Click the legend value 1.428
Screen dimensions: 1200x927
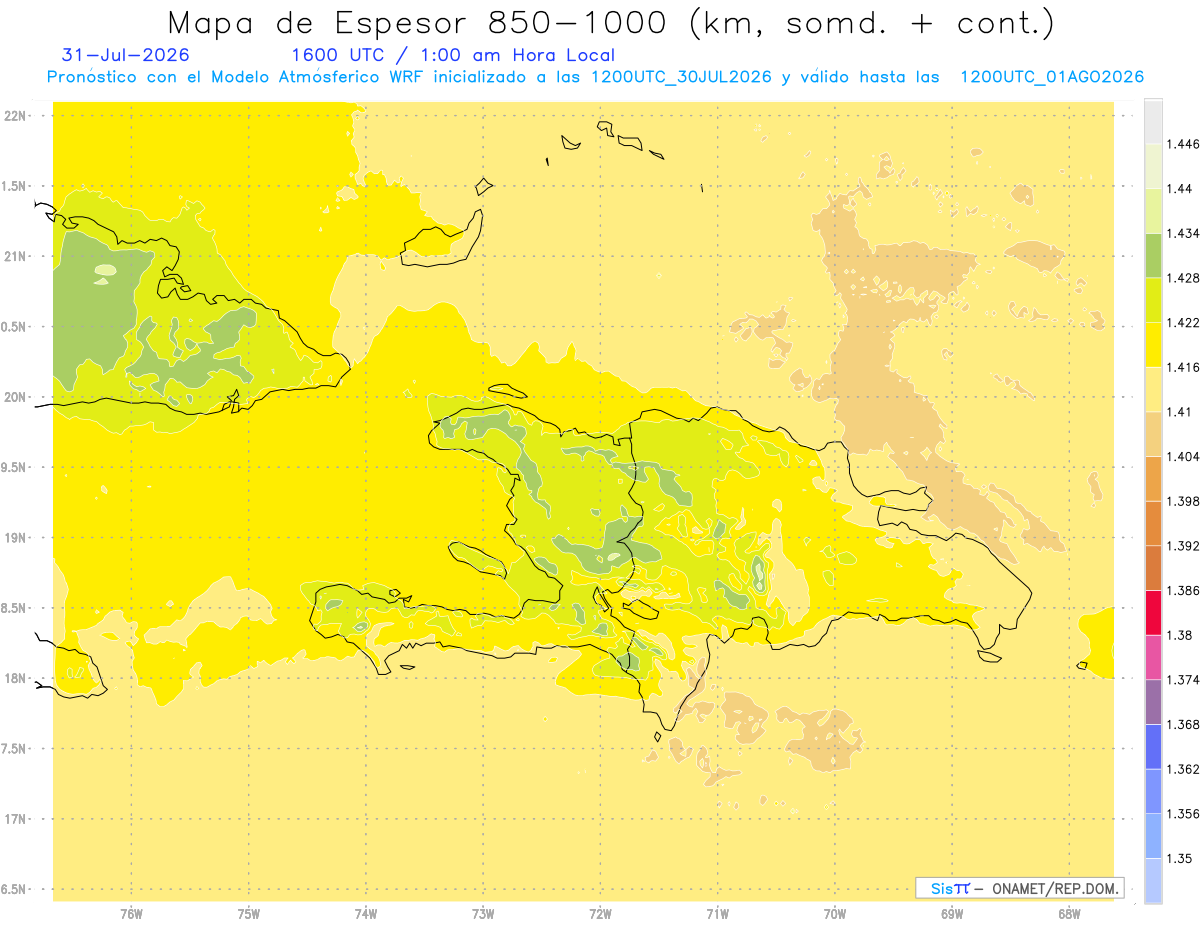click(x=1183, y=278)
